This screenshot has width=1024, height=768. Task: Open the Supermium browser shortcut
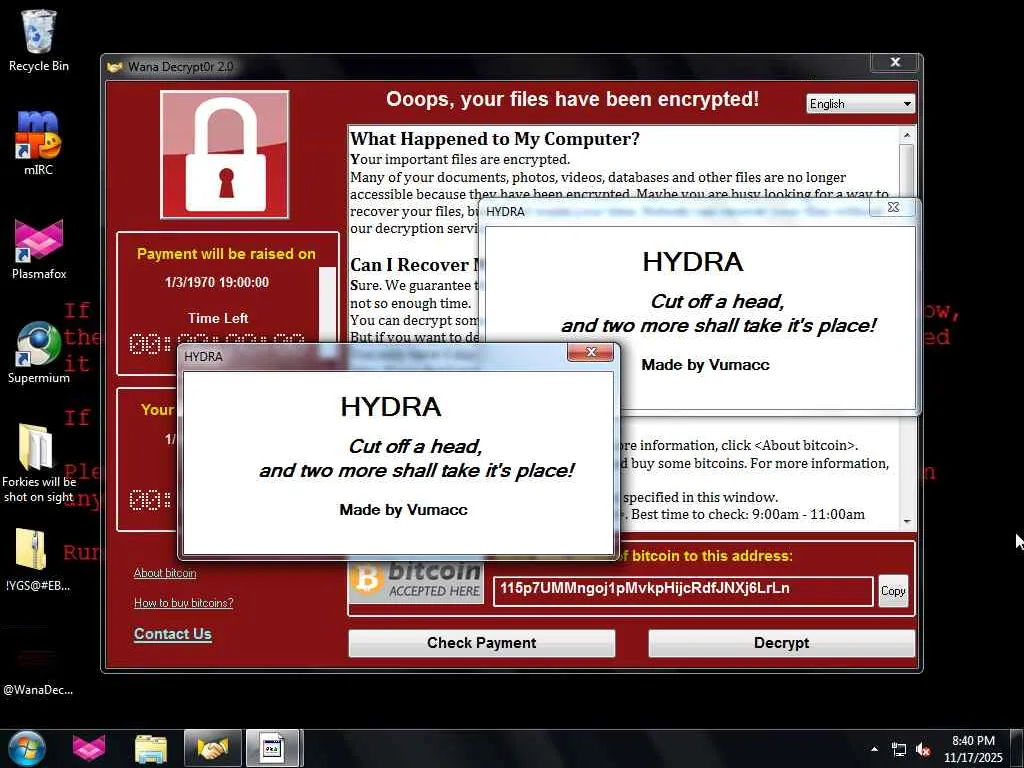click(39, 353)
